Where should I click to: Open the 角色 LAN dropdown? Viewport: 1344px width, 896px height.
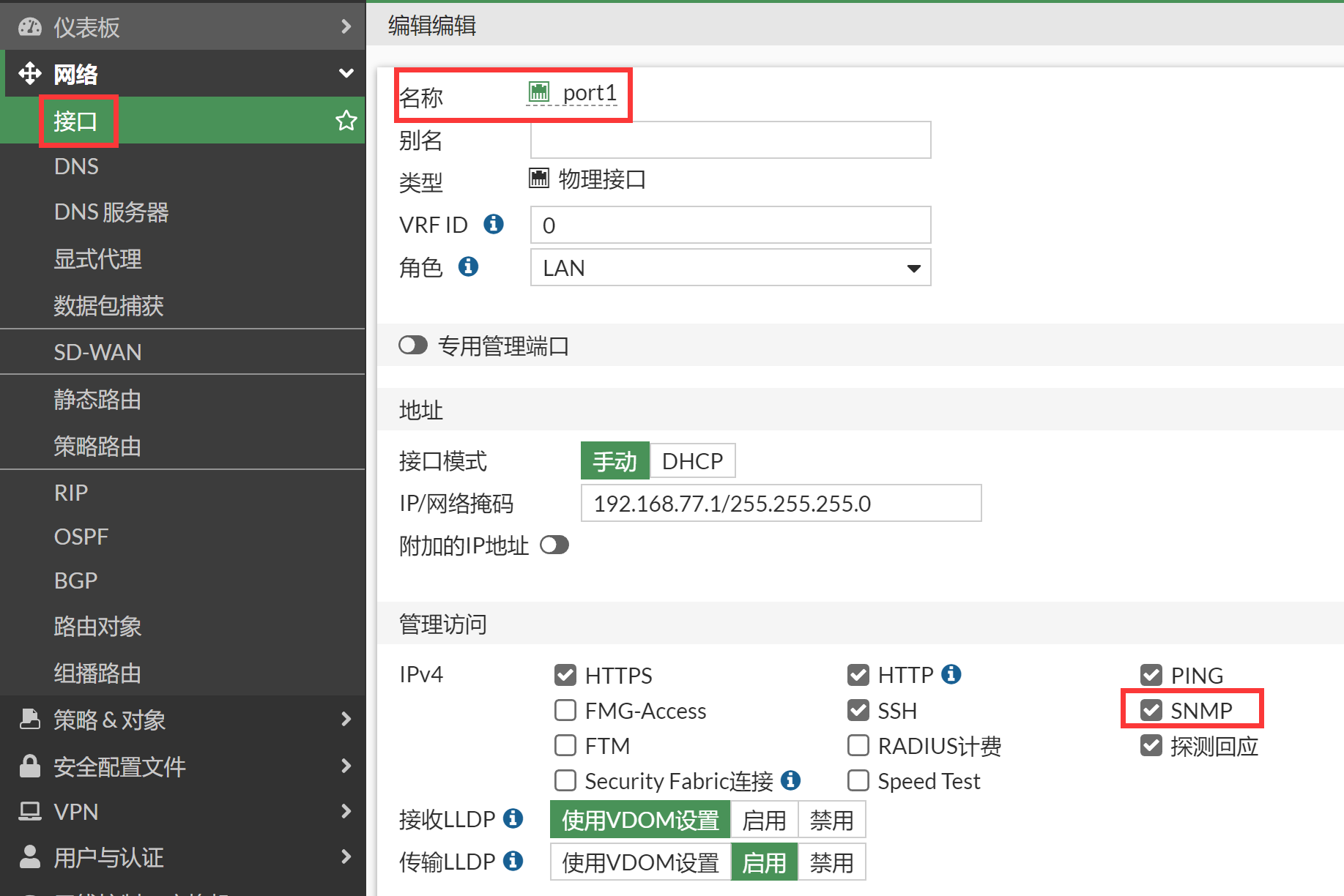730,268
